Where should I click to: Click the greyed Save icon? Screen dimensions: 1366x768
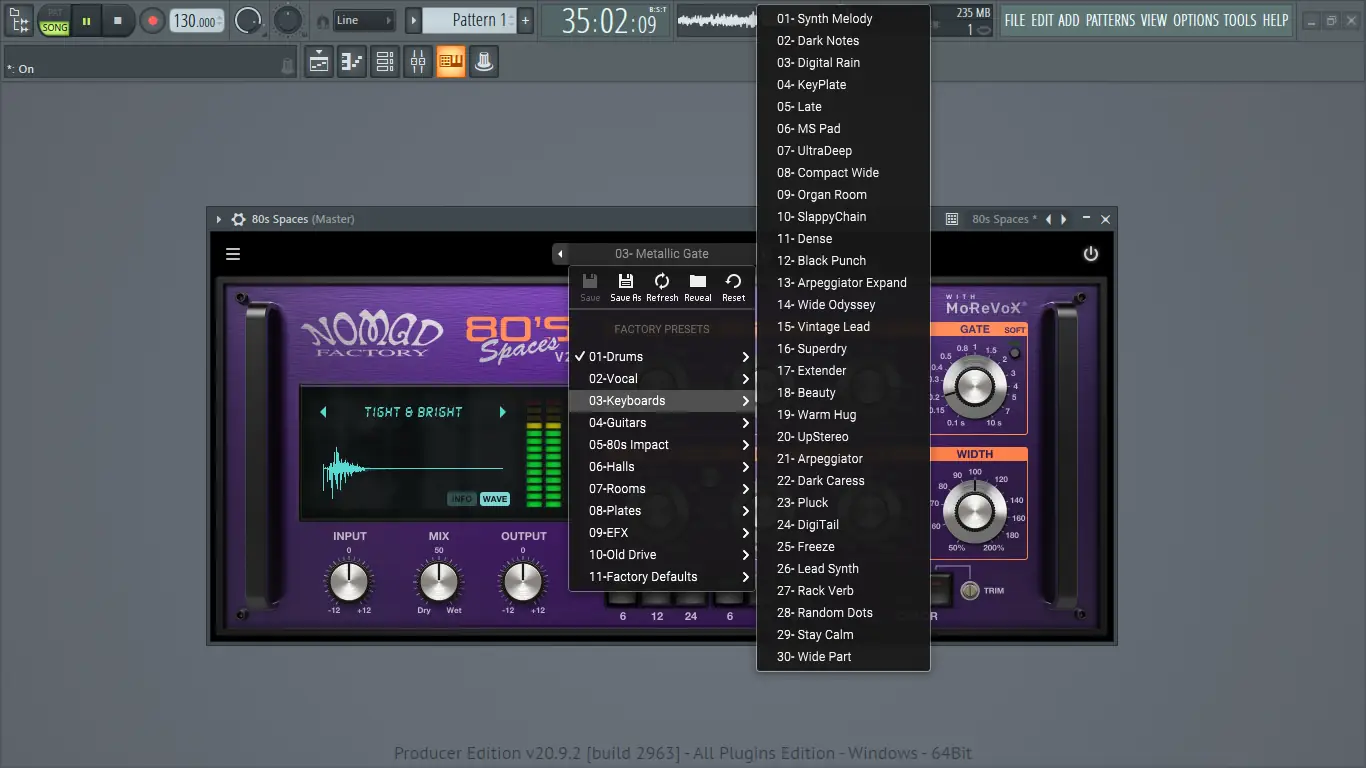click(590, 287)
